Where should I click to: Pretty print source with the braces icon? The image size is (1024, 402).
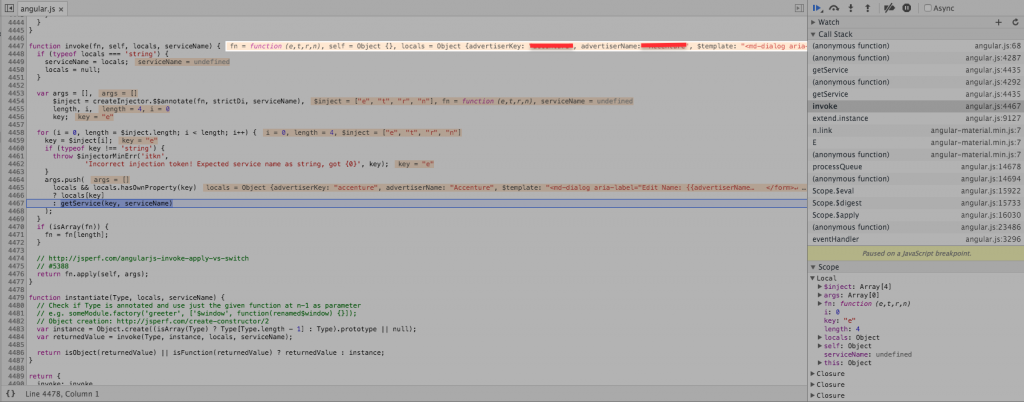coord(10,394)
